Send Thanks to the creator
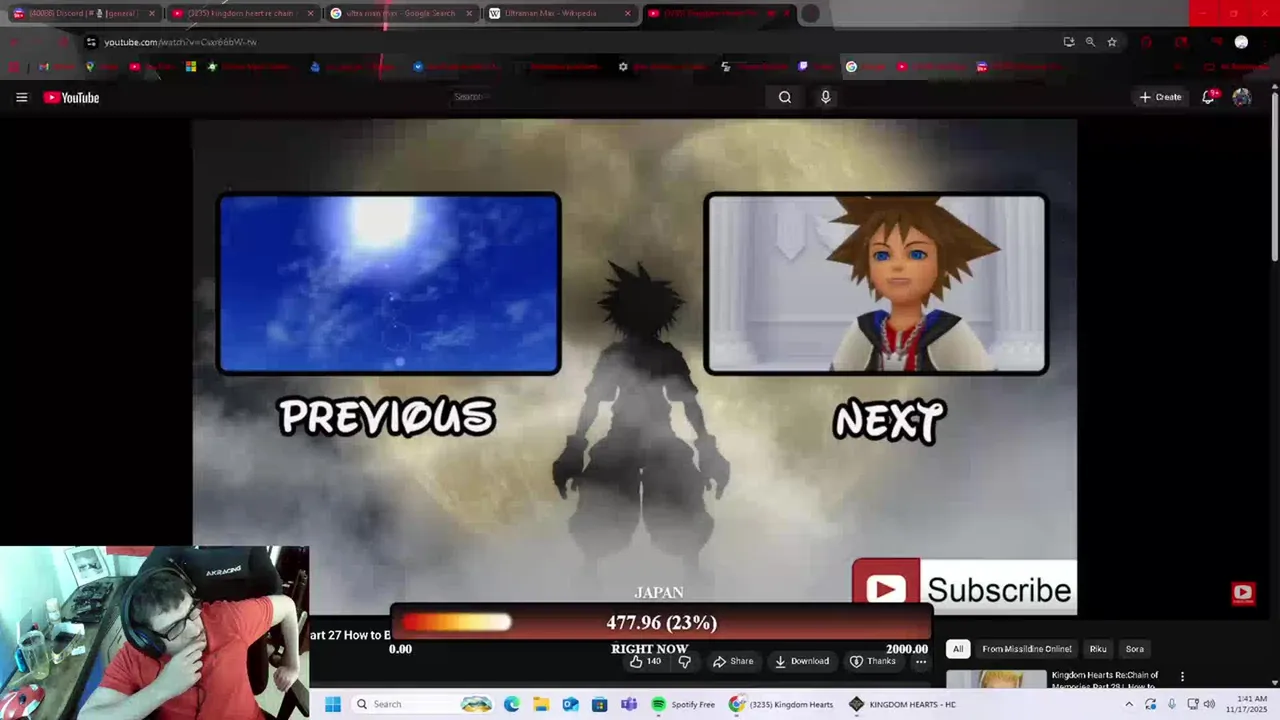 click(873, 661)
